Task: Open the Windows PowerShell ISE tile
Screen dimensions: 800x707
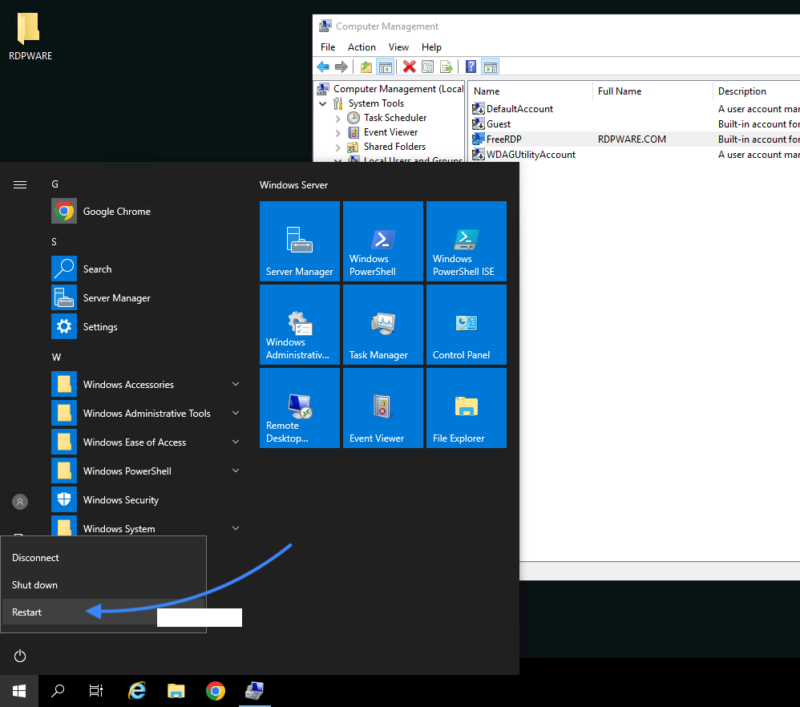Action: 466,240
